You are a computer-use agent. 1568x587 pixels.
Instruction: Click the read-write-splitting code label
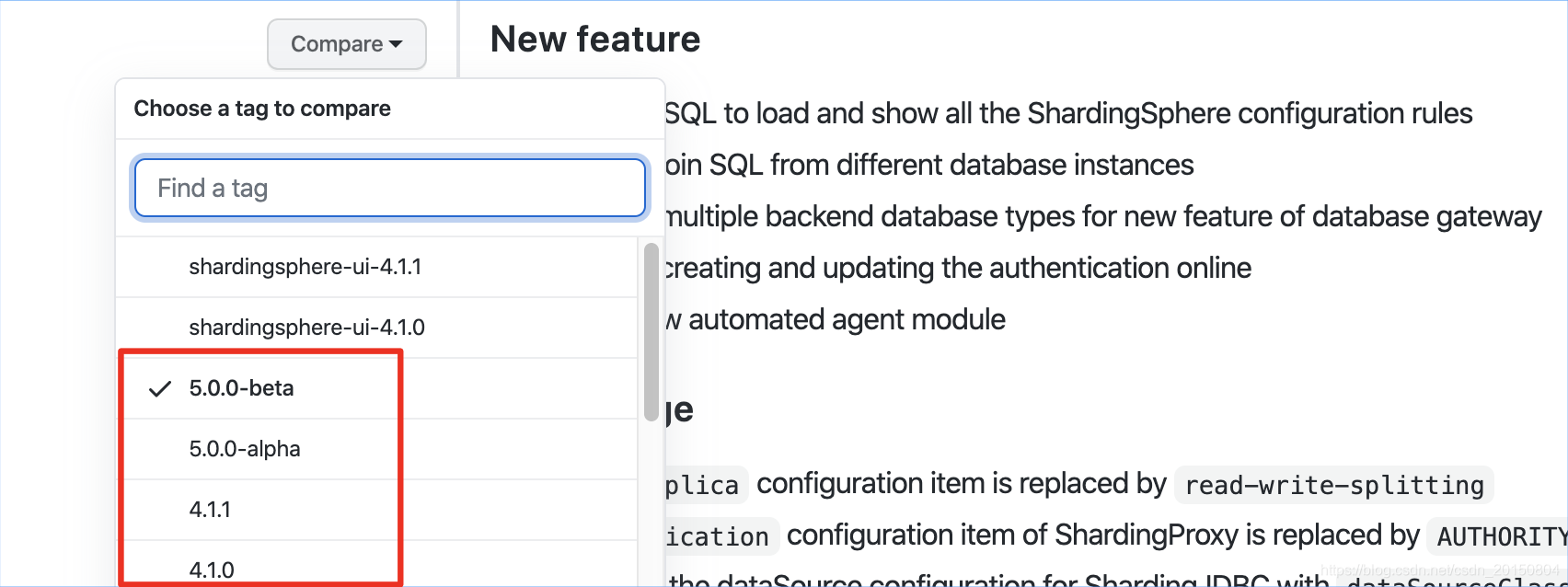coord(1333,485)
